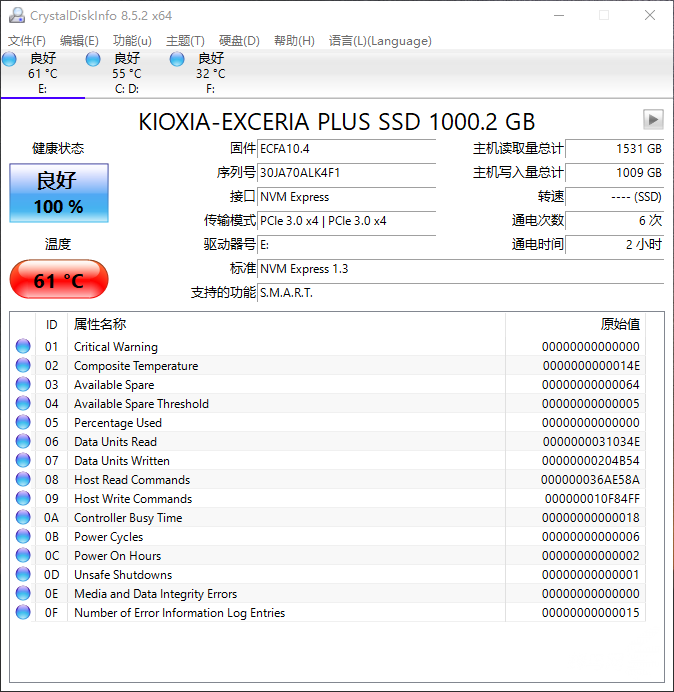Click the status orb for Composite Temperature
This screenshot has width=674, height=692.
tap(23, 365)
